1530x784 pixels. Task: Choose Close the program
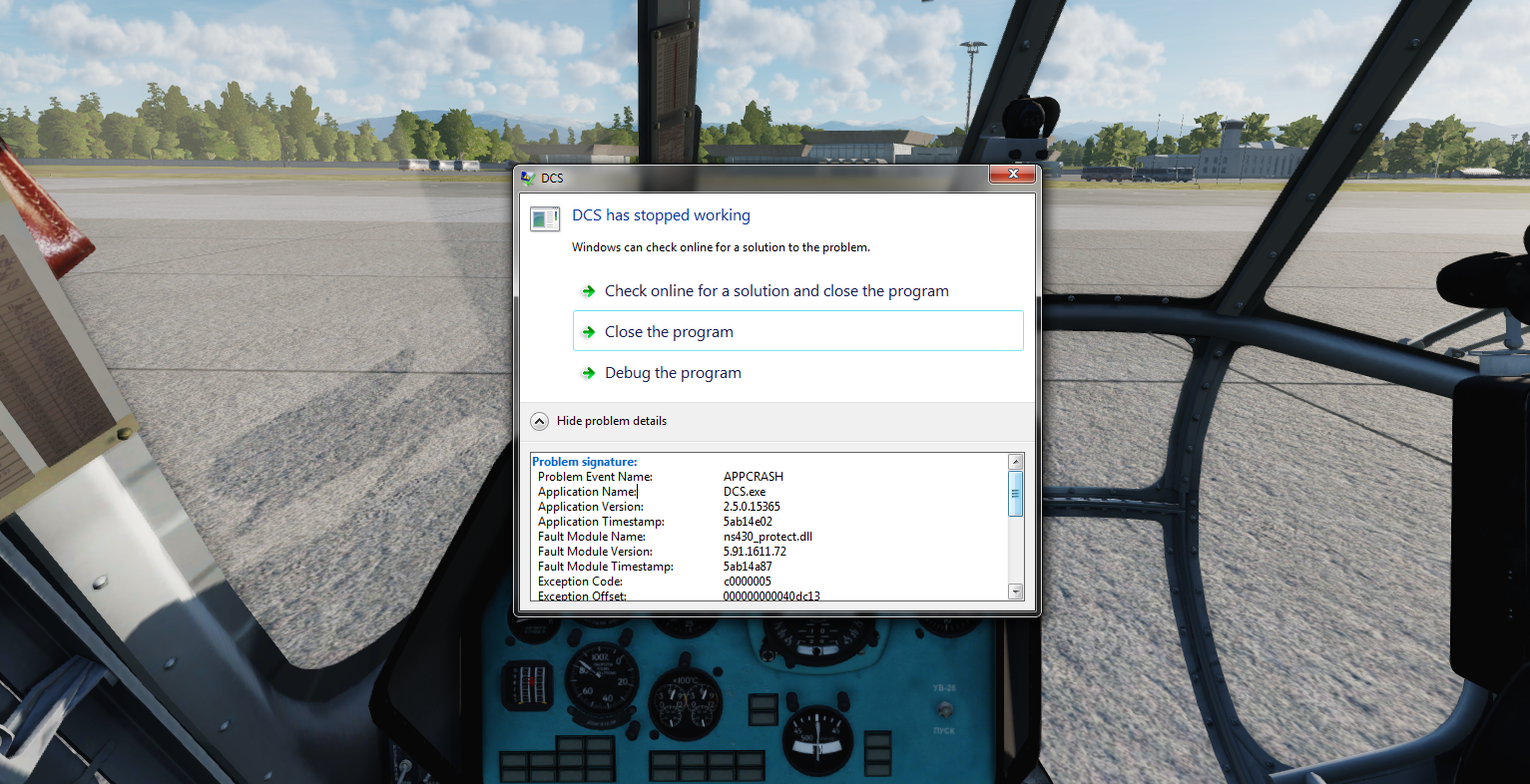(x=797, y=330)
